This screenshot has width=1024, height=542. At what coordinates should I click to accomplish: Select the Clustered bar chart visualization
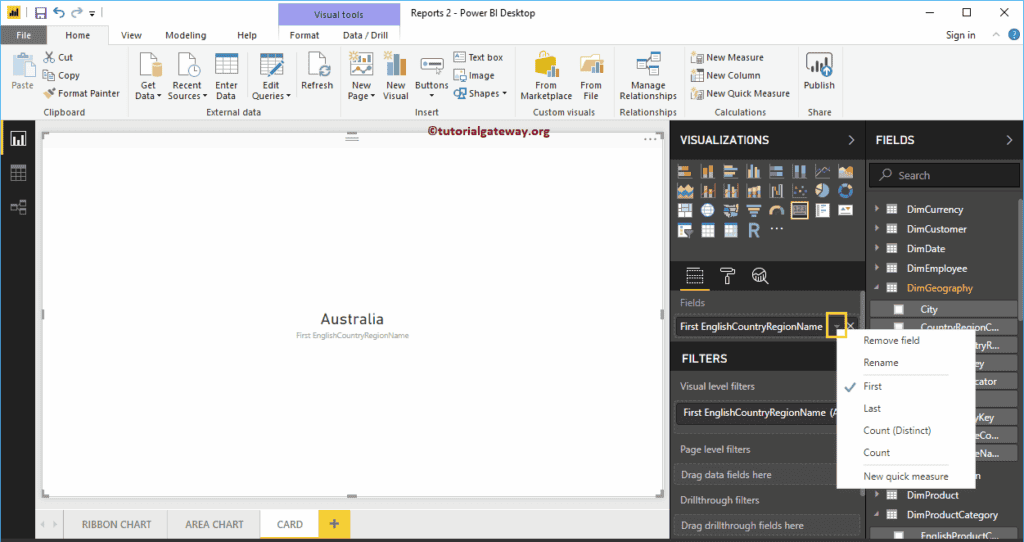click(x=730, y=172)
